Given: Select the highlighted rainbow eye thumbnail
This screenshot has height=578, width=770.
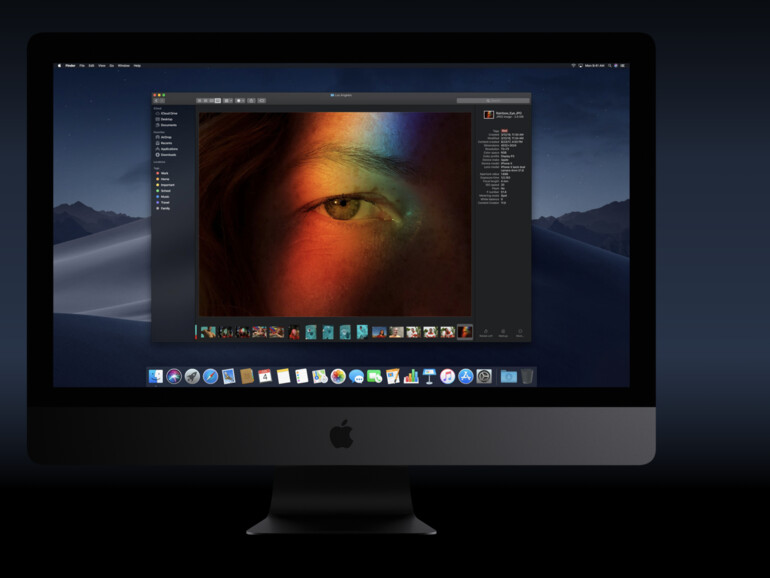Looking at the screenshot, I should (465, 332).
